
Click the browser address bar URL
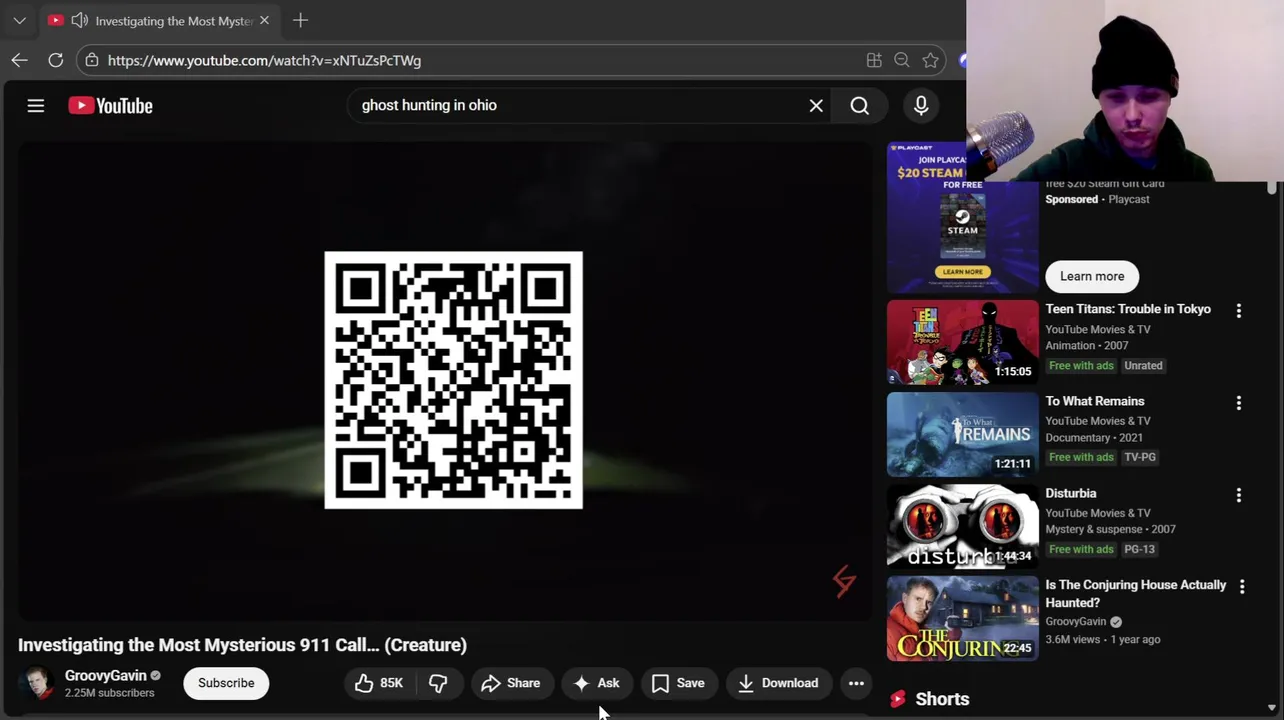click(x=264, y=60)
